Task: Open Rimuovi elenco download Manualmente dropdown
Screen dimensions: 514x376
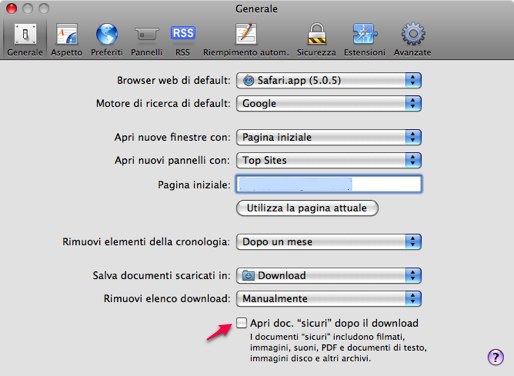Action: [329, 299]
